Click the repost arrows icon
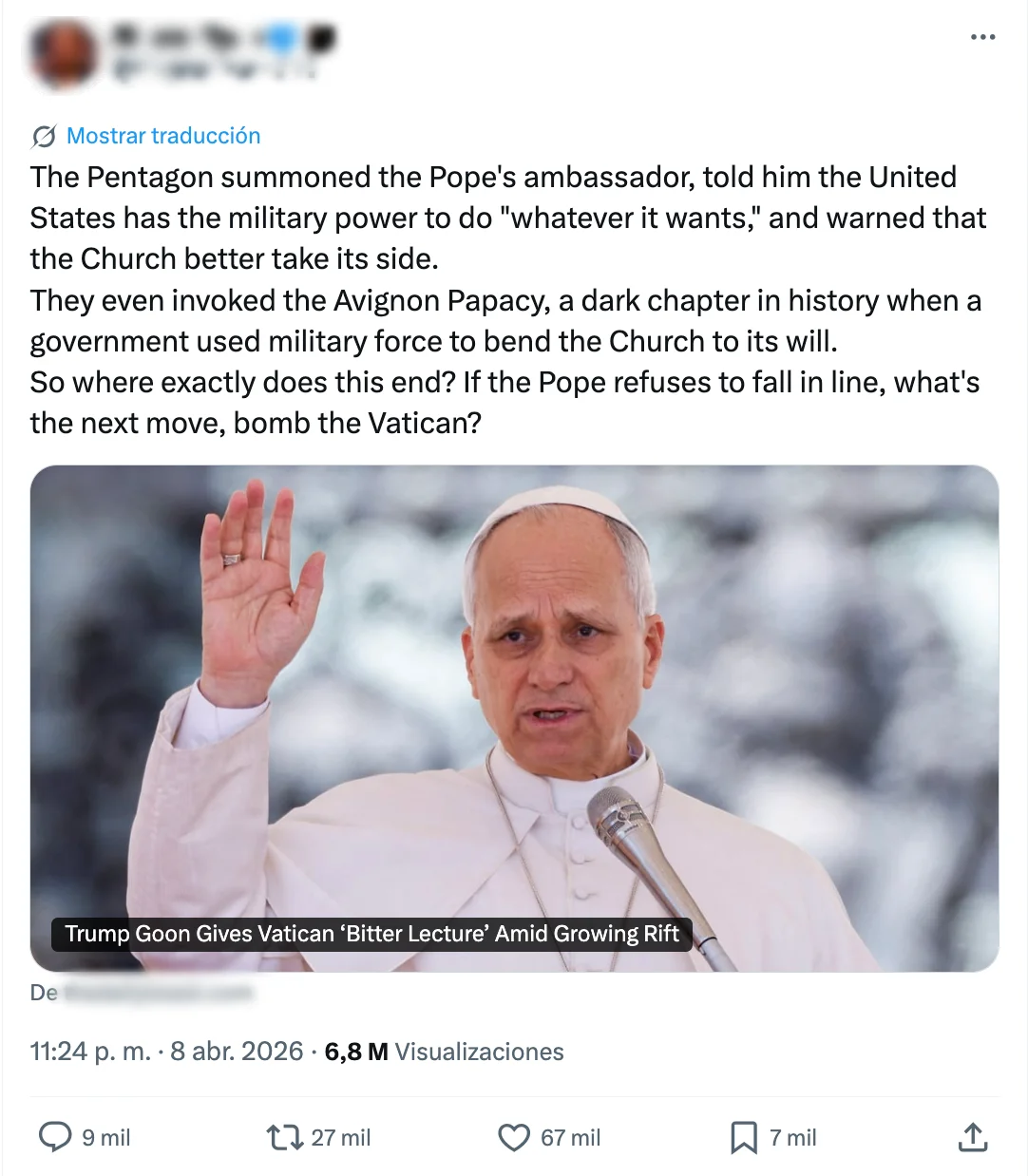Image resolution: width=1028 pixels, height=1176 pixels. (283, 1137)
